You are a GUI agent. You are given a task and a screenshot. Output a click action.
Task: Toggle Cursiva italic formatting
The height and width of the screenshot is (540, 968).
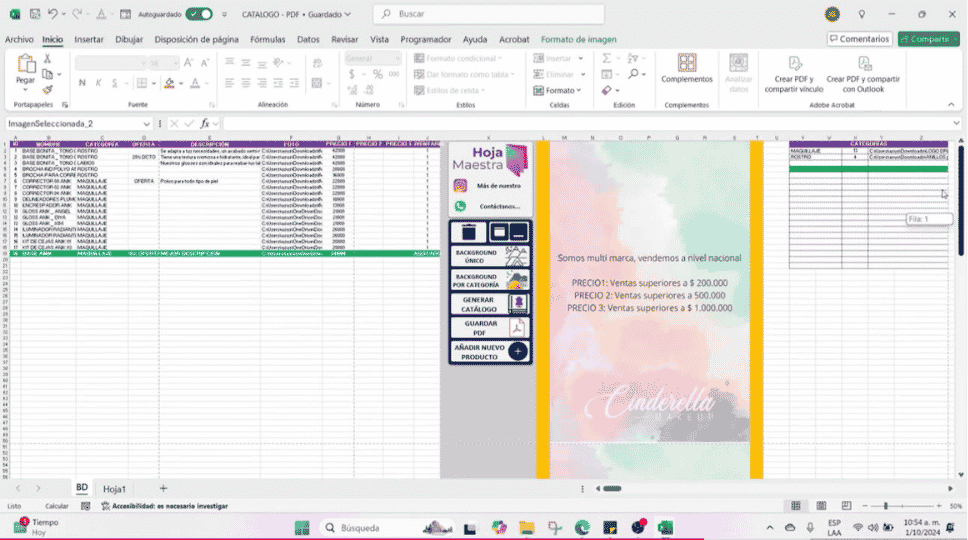tap(98, 83)
